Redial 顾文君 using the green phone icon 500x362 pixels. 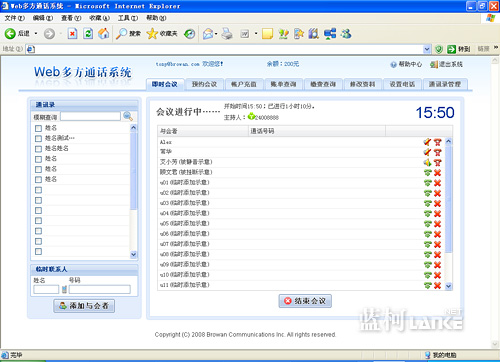[427, 173]
